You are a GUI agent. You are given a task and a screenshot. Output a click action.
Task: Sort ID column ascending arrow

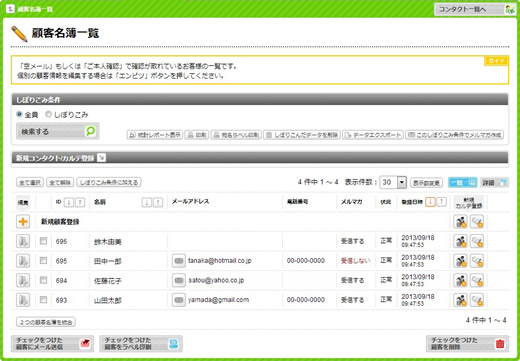[80, 202]
